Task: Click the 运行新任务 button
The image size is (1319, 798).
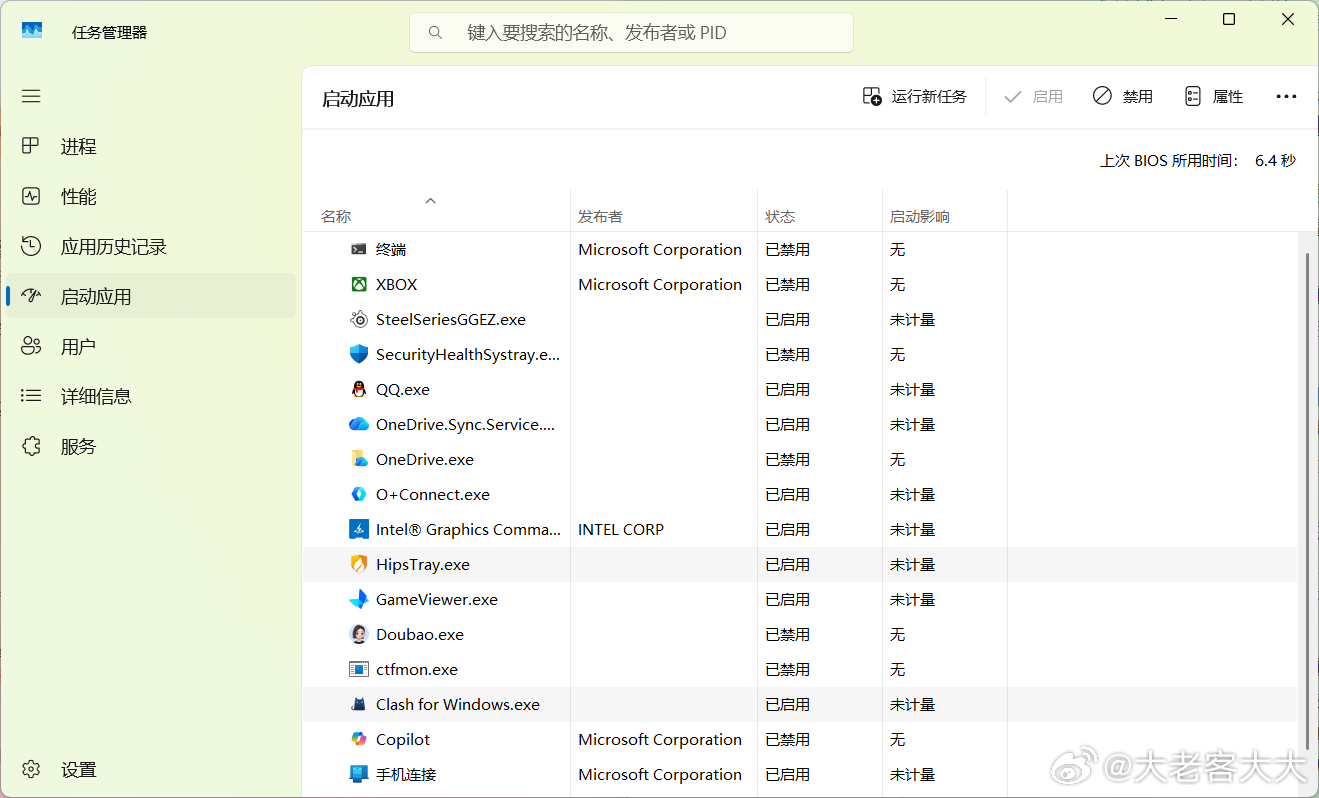Action: tap(915, 96)
